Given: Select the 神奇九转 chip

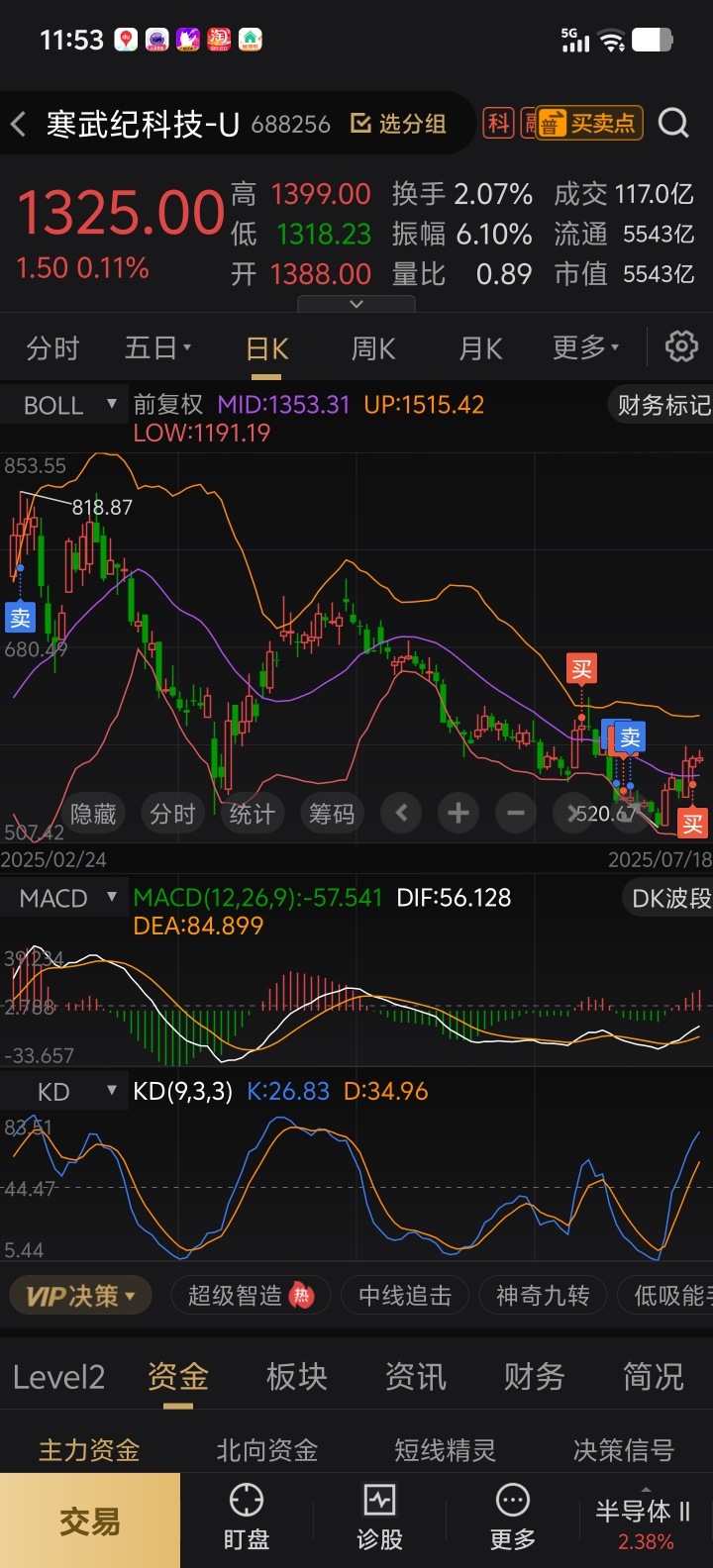Looking at the screenshot, I should (x=543, y=1295).
